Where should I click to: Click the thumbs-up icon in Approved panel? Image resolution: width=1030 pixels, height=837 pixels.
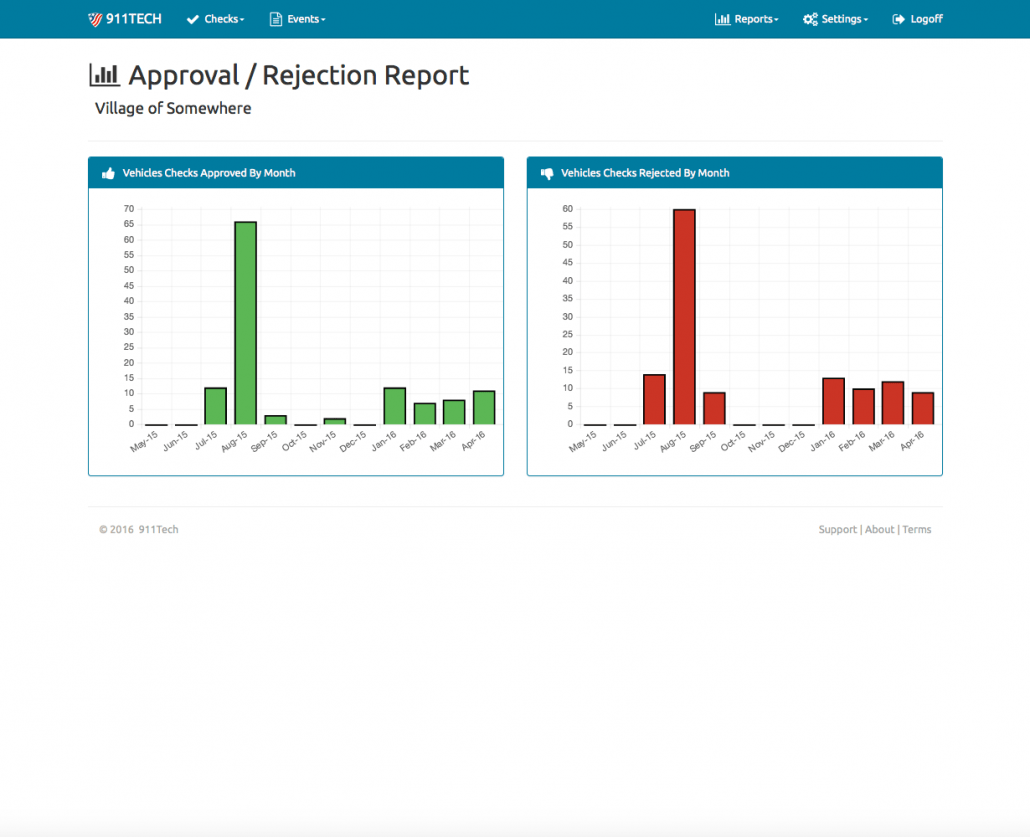[109, 174]
